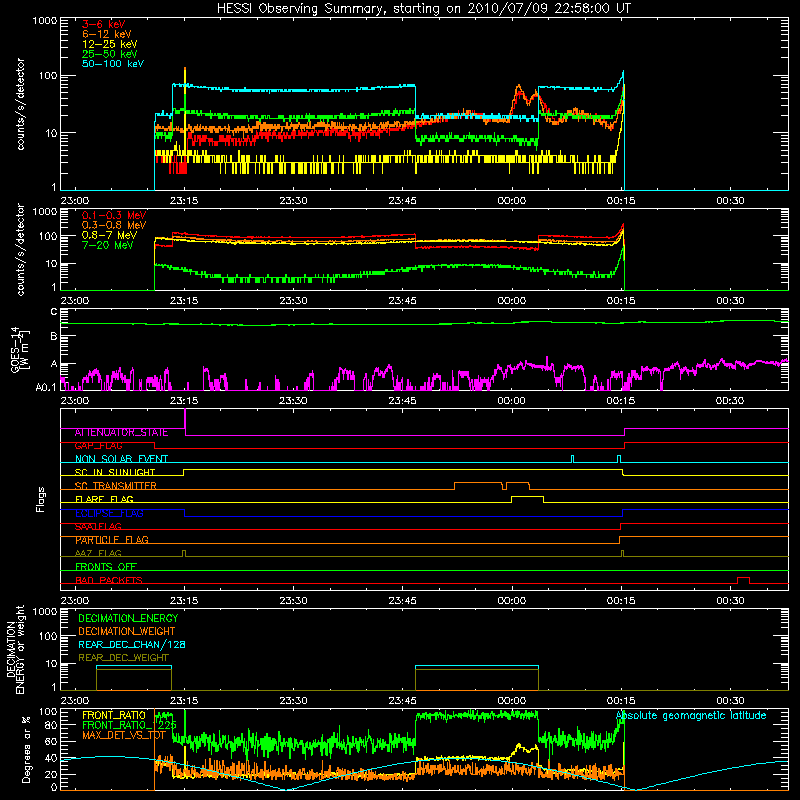Click the DECIMATION_ENERGY legend entry
The height and width of the screenshot is (800, 800).
128,618
